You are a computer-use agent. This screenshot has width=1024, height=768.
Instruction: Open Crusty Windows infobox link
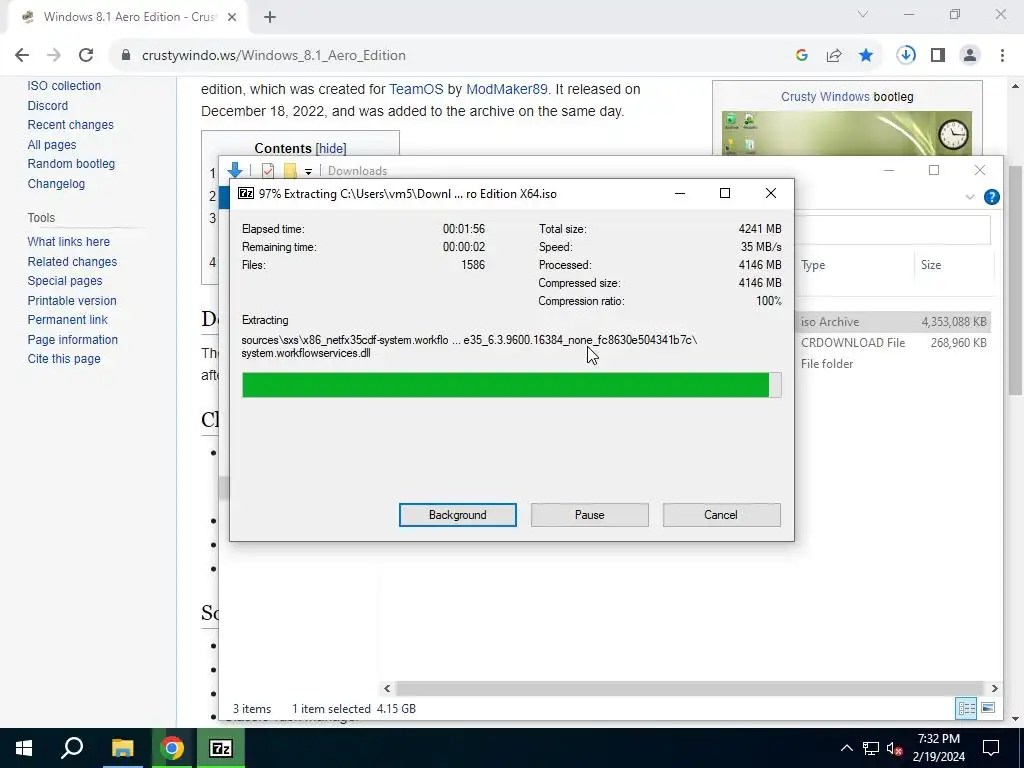[825, 97]
